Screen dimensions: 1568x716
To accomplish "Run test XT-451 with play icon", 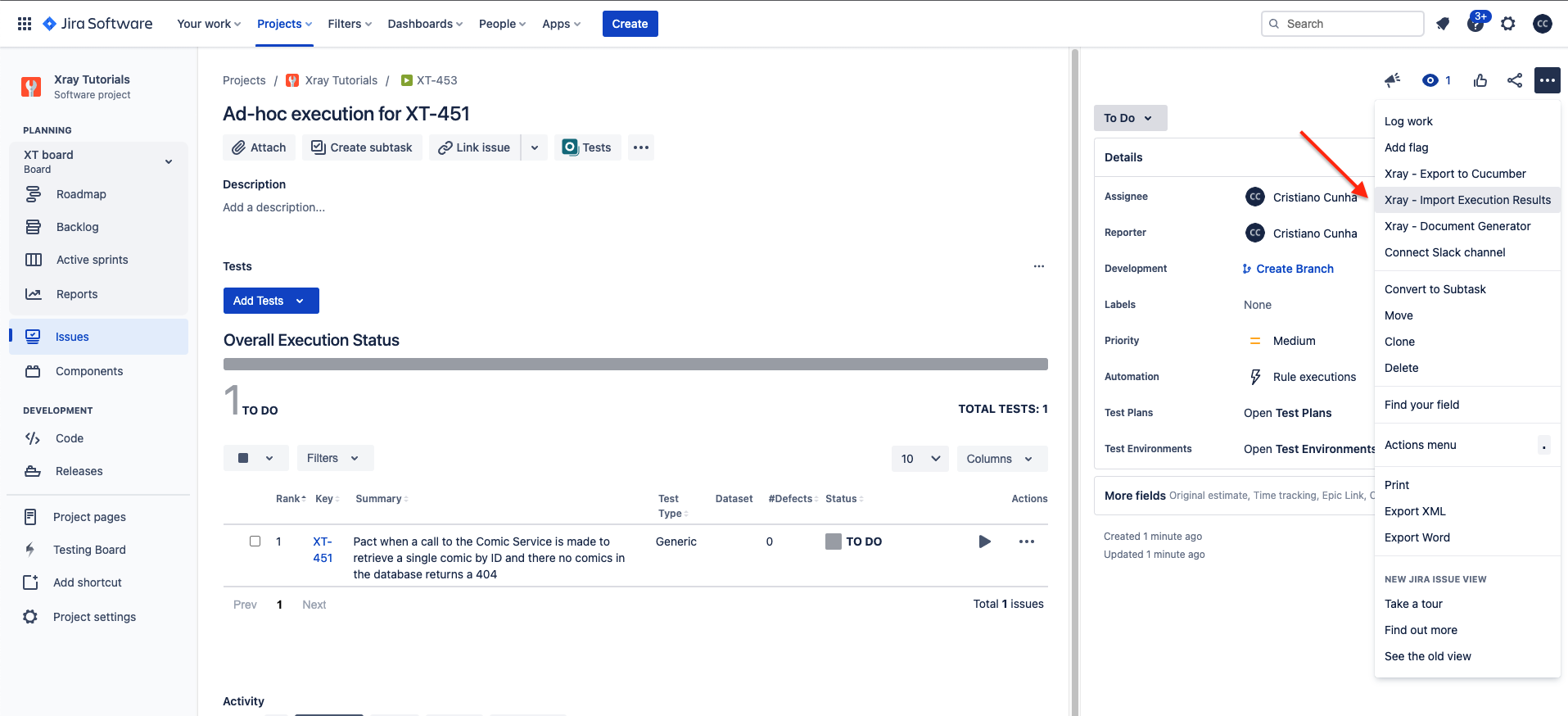I will [985, 542].
